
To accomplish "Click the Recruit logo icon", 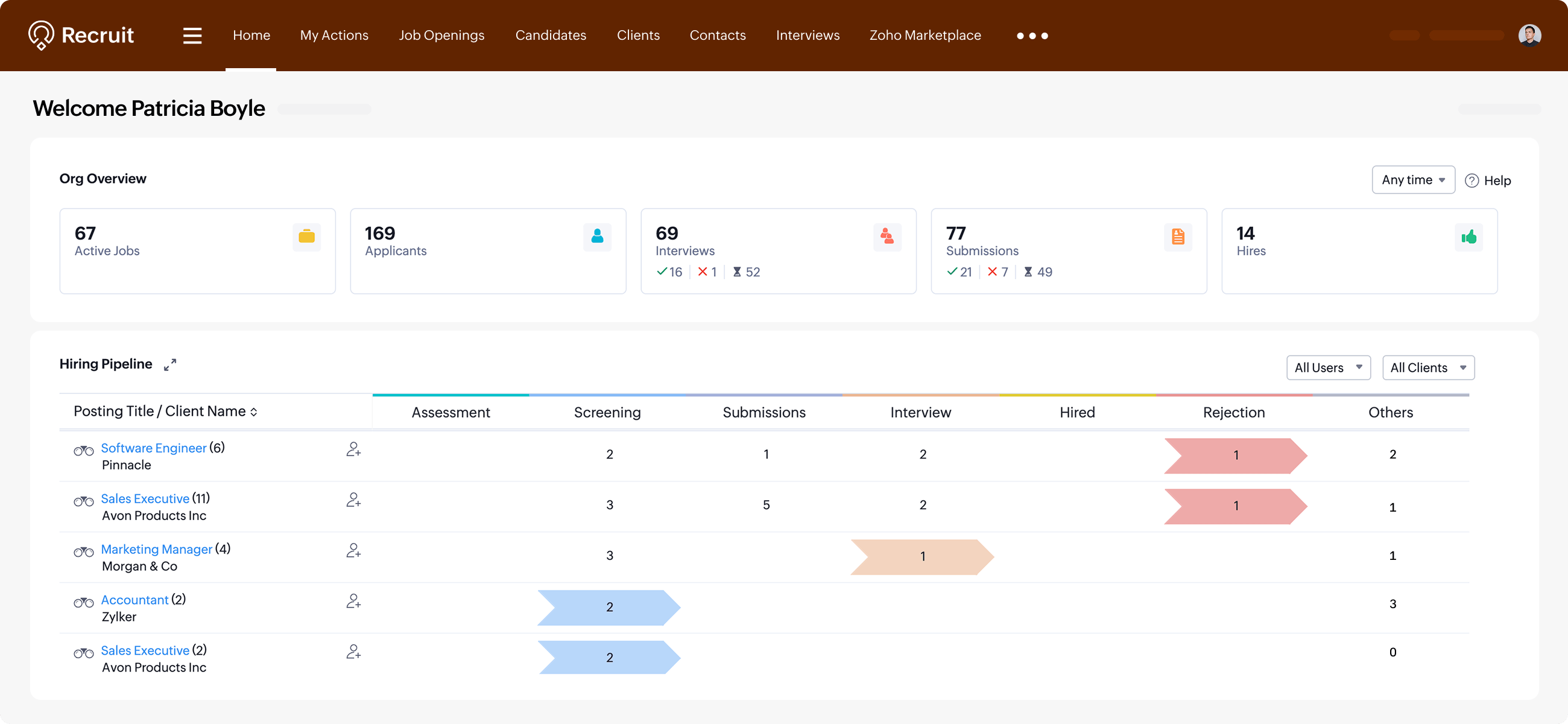I will [x=42, y=36].
